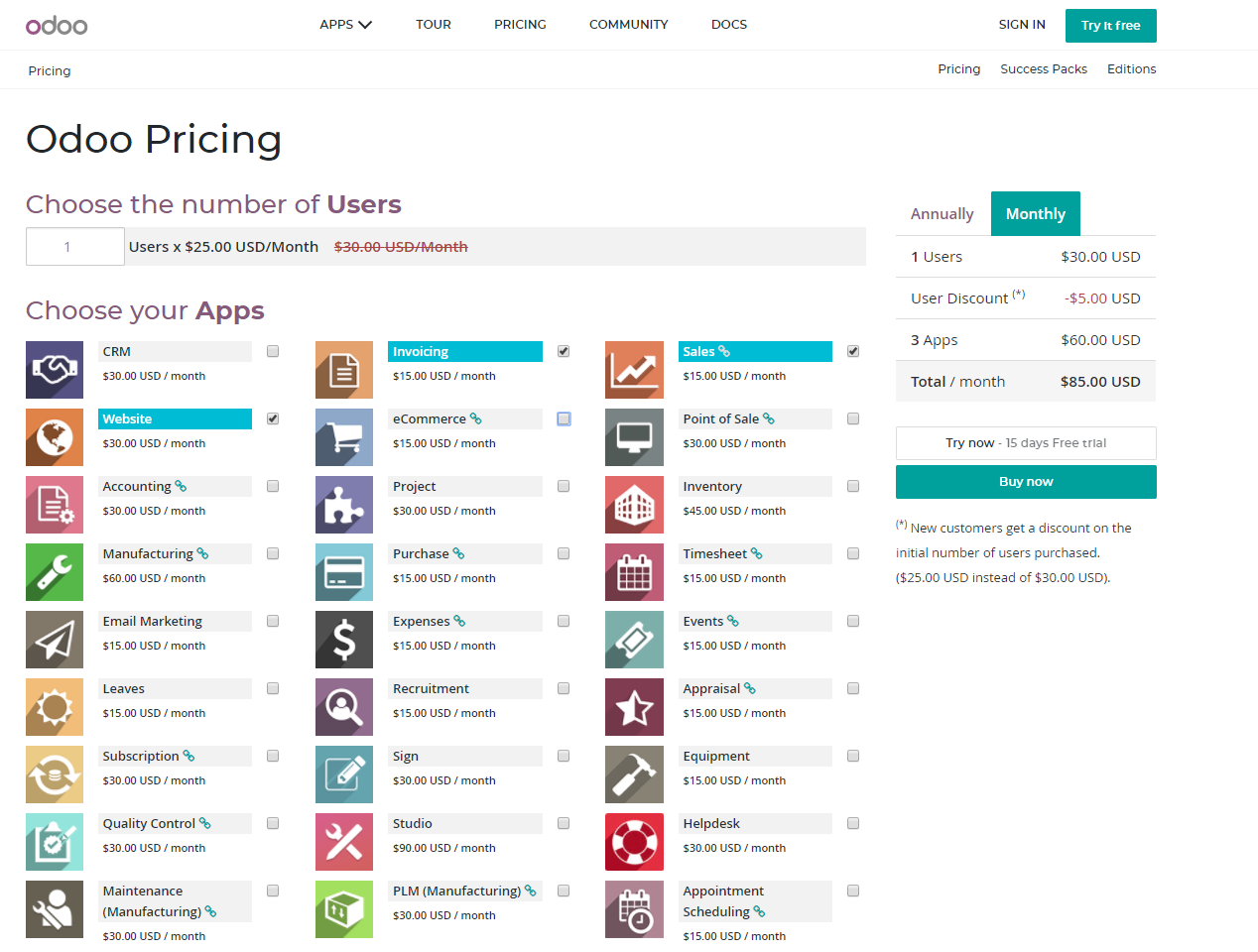Viewport: 1258px width, 952px height.
Task: Enable the Helpdesk app checkbox
Action: click(853, 823)
